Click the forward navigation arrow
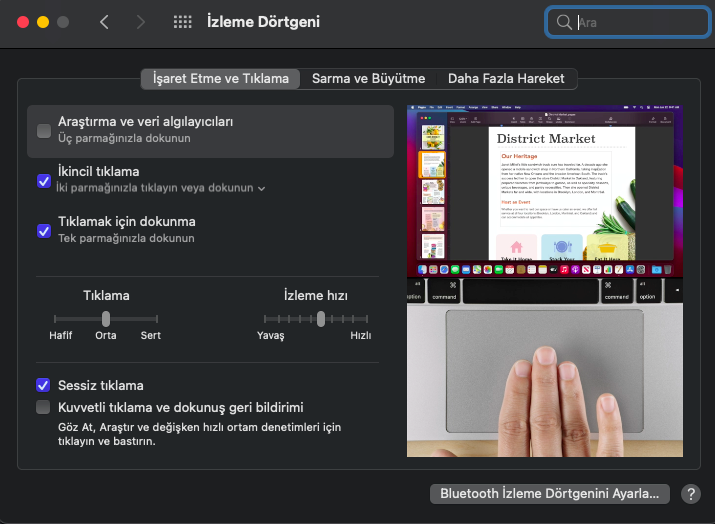The image size is (715, 524). pyautogui.click(x=140, y=22)
